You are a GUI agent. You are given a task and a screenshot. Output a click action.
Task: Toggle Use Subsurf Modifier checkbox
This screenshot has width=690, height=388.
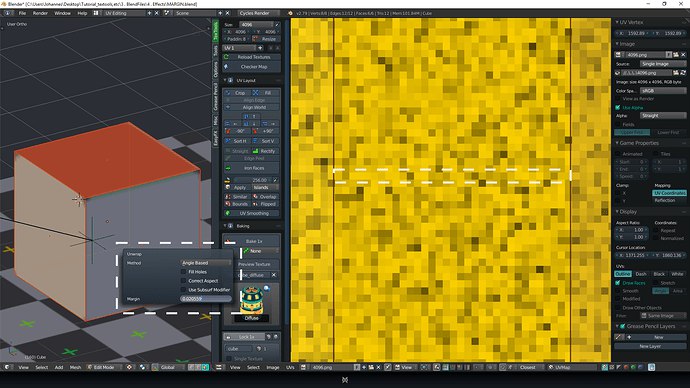(184, 290)
